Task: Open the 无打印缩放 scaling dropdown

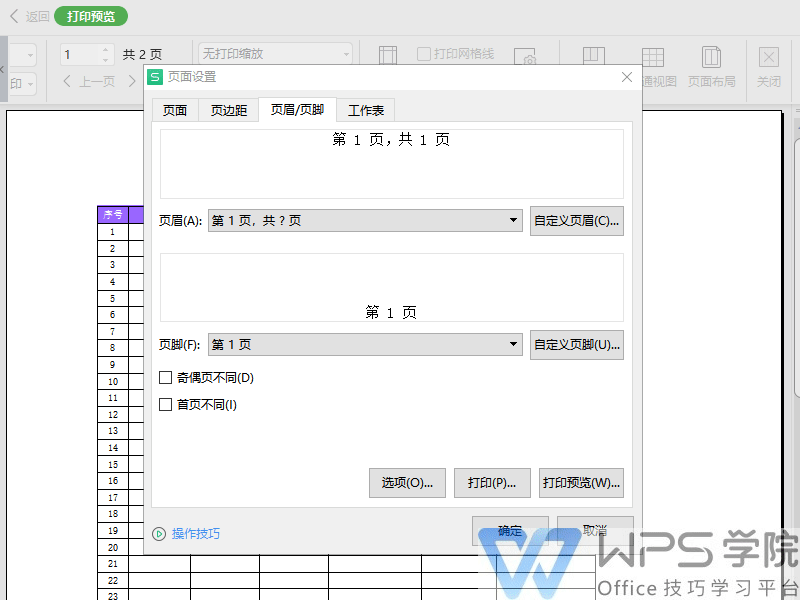Action: (x=276, y=54)
